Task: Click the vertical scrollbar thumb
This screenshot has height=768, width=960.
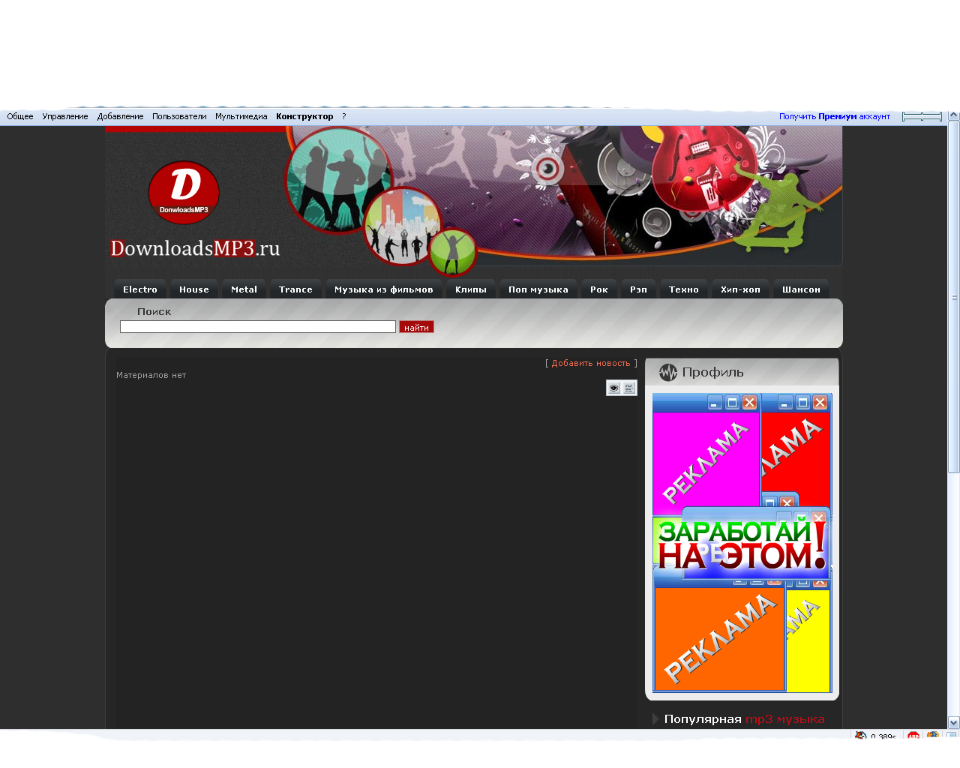Action: (954, 297)
